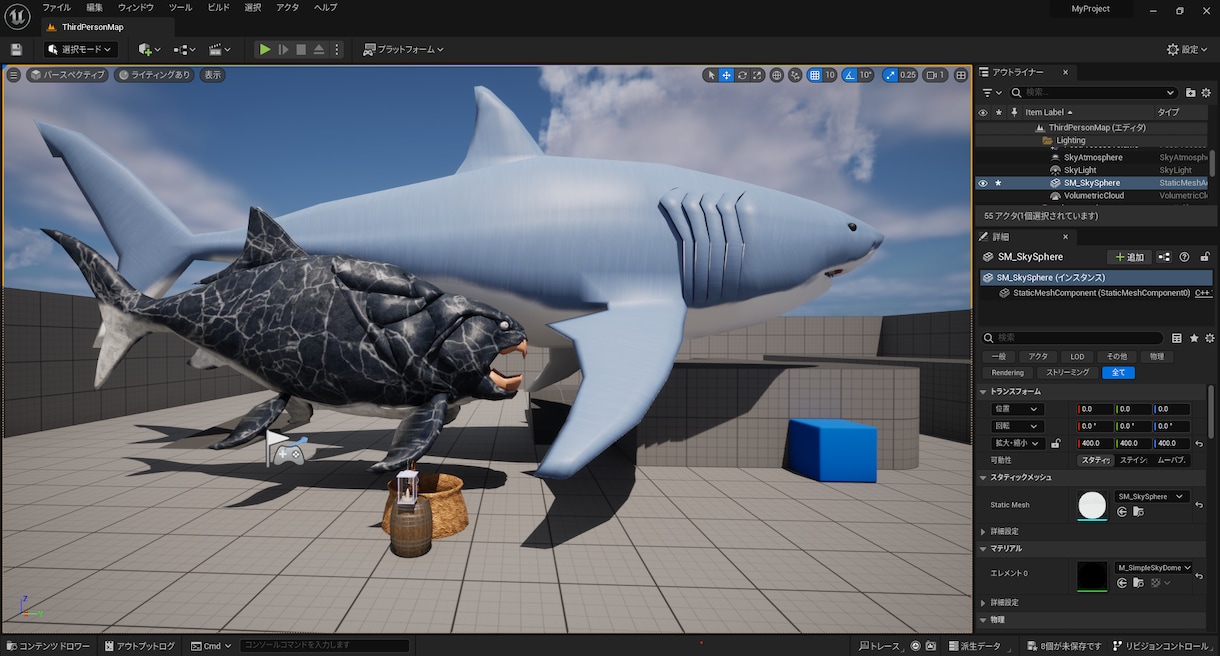Open the Outliner settings gear
Screen dimensions: 1220x656
coord(1208,92)
